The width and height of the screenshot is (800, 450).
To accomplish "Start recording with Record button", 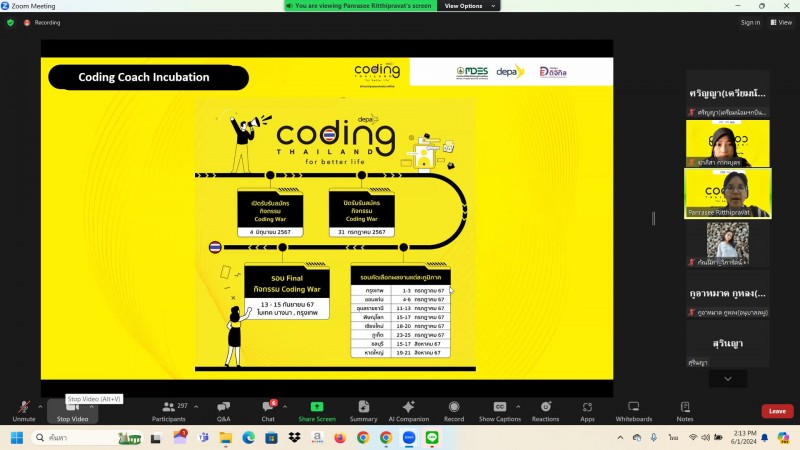I will coord(454,411).
